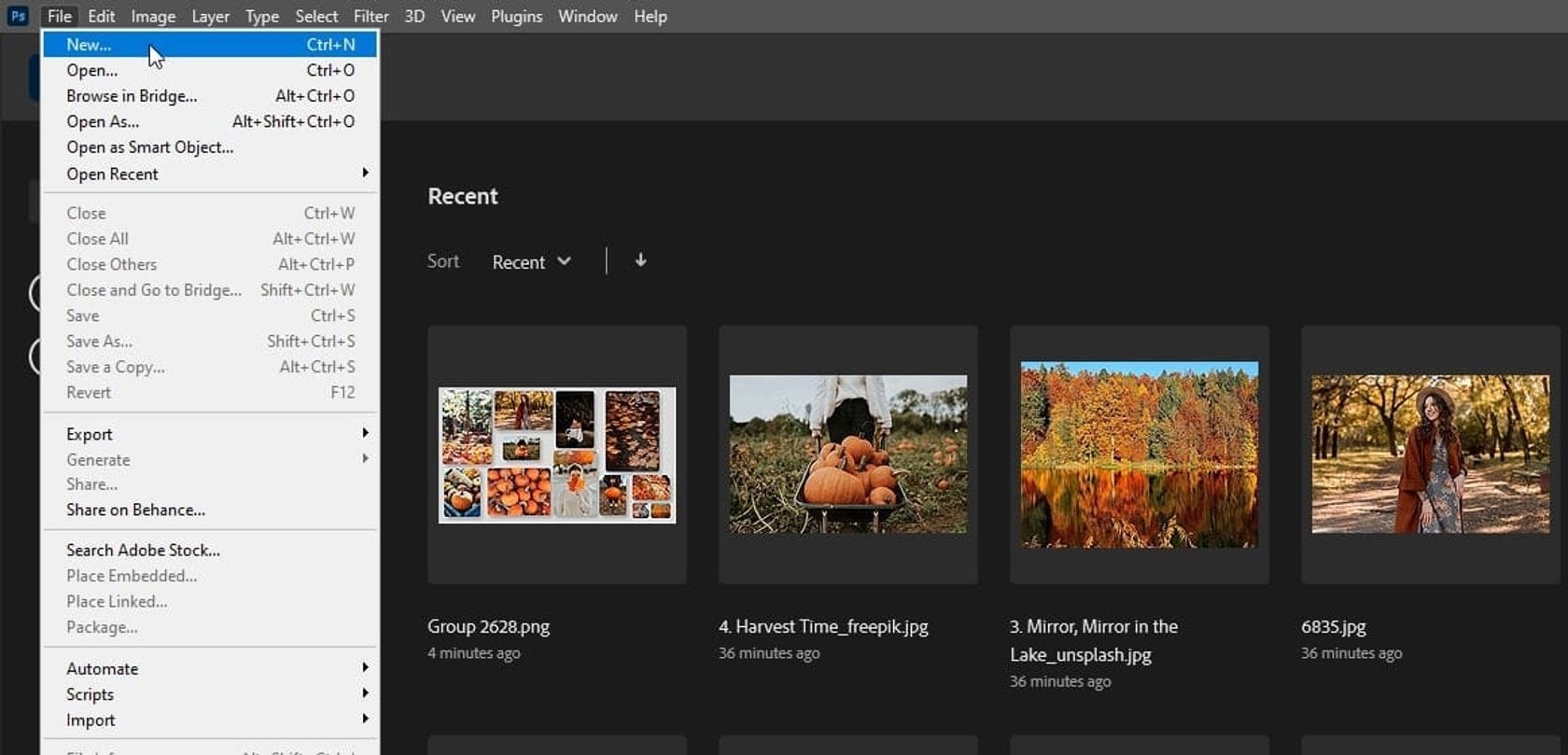Choose Open as Smart Object...

(149, 147)
